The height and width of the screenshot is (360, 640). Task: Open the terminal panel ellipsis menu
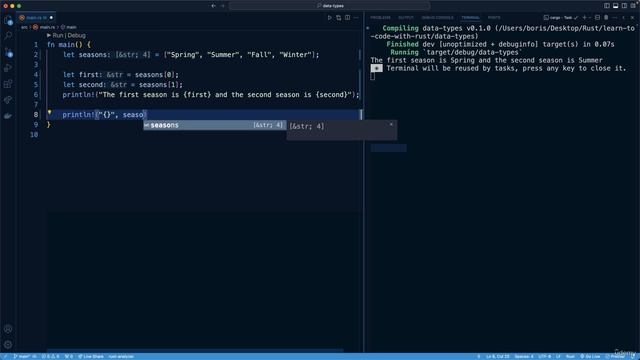615,18
